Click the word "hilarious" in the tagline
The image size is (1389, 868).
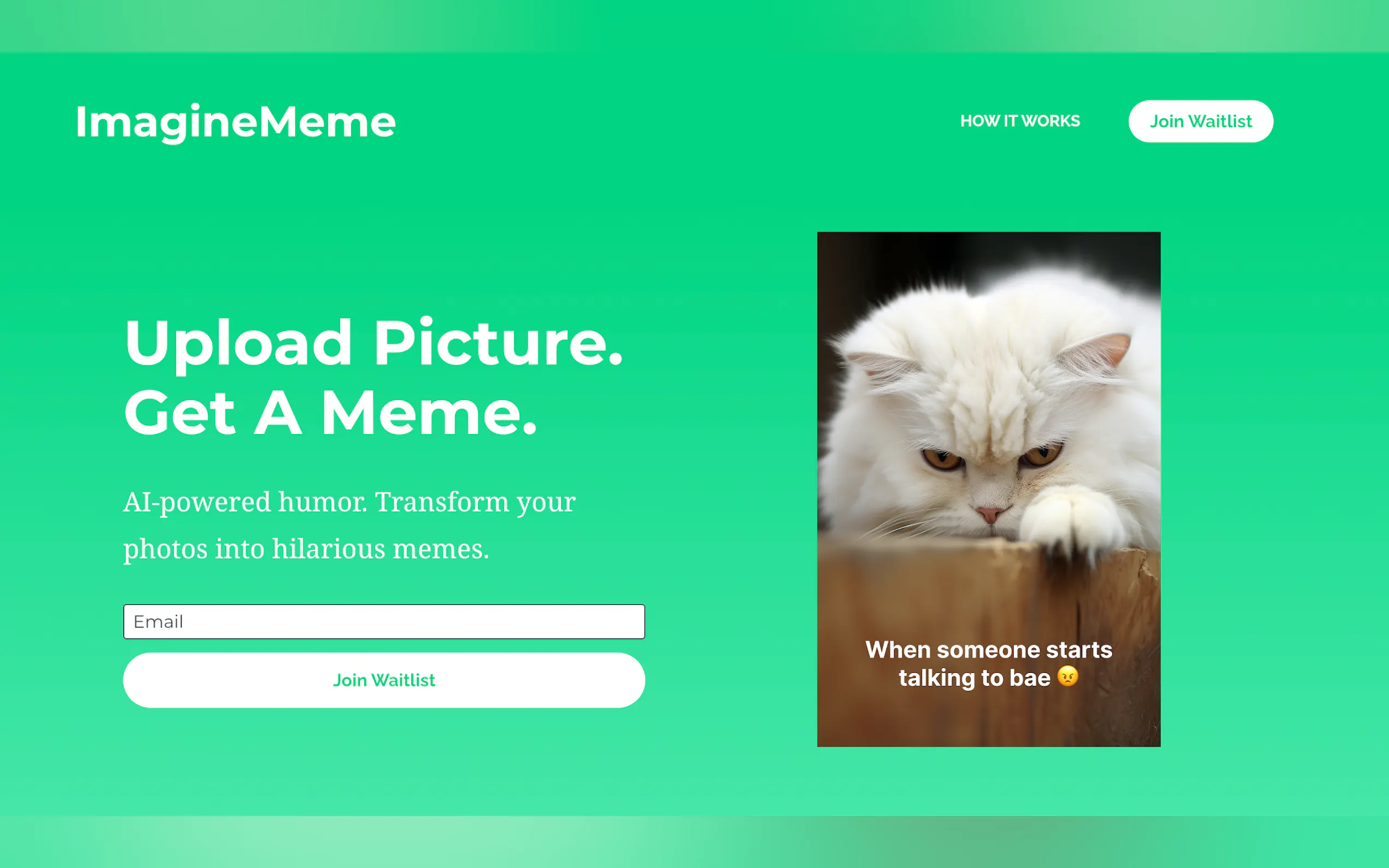point(329,548)
